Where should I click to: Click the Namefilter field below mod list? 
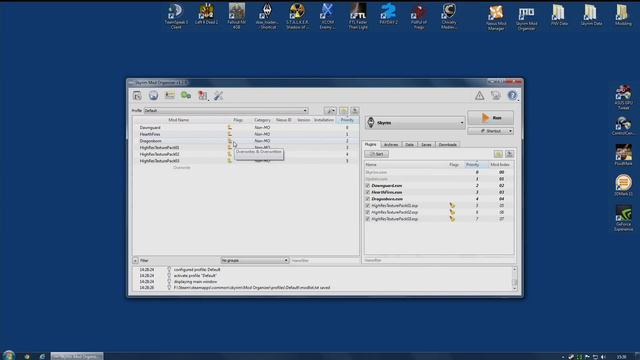324,260
